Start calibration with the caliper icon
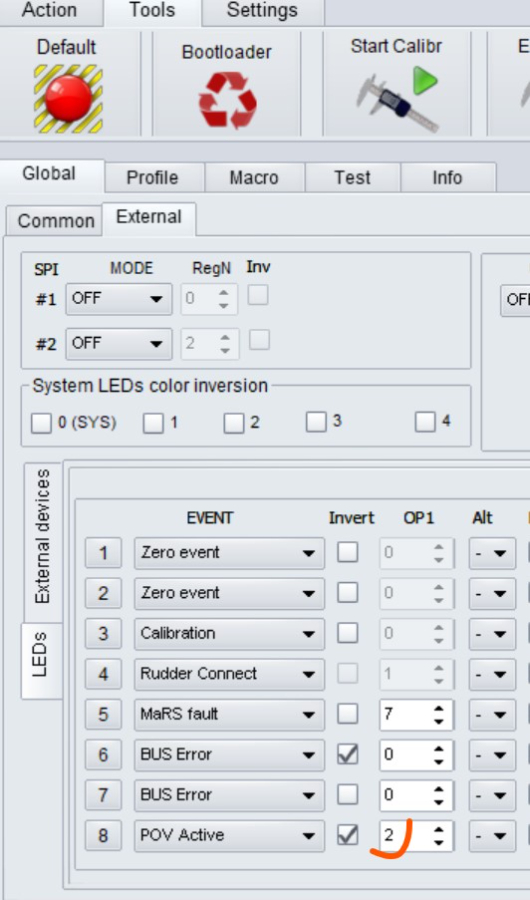This screenshot has width=530, height=900. [x=397, y=99]
